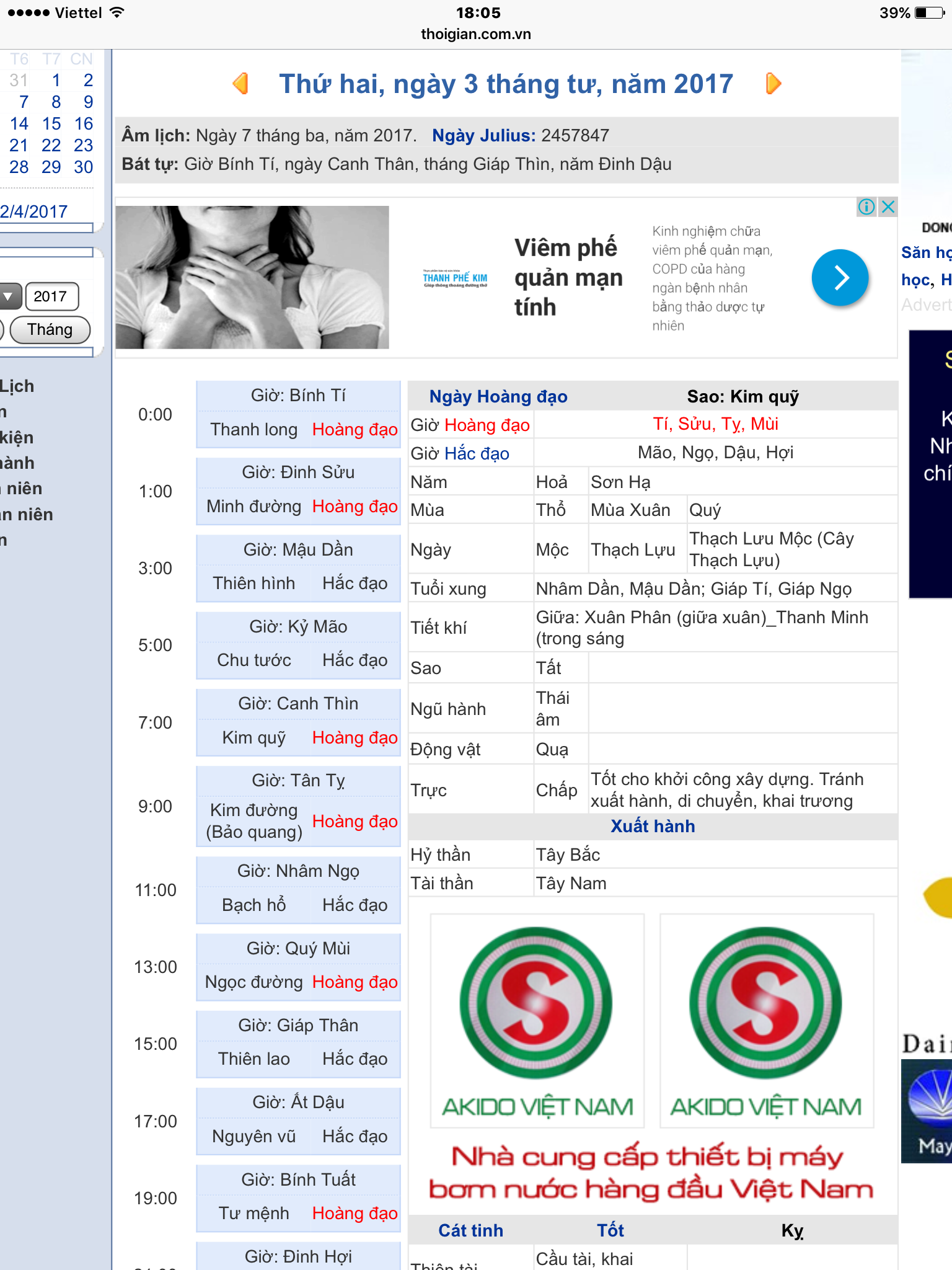
Task: Click the Xuất hành section heading
Action: 653,826
